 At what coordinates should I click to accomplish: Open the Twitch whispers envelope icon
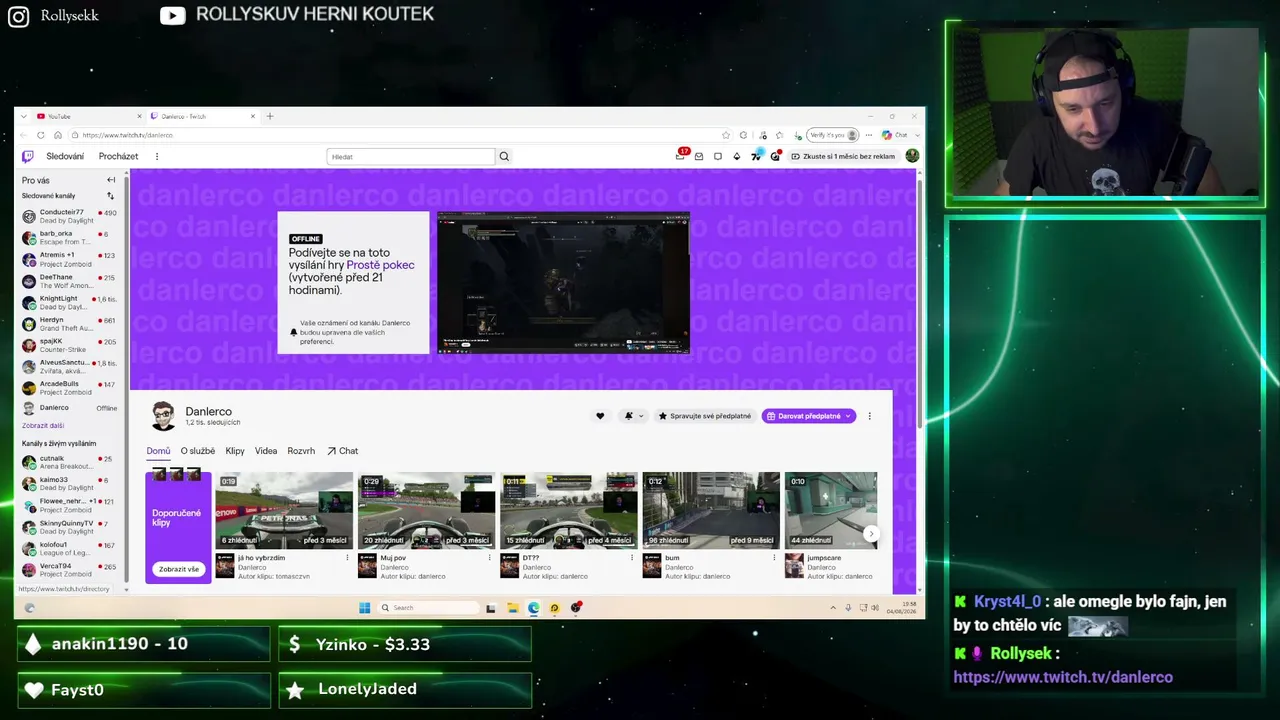(x=699, y=156)
